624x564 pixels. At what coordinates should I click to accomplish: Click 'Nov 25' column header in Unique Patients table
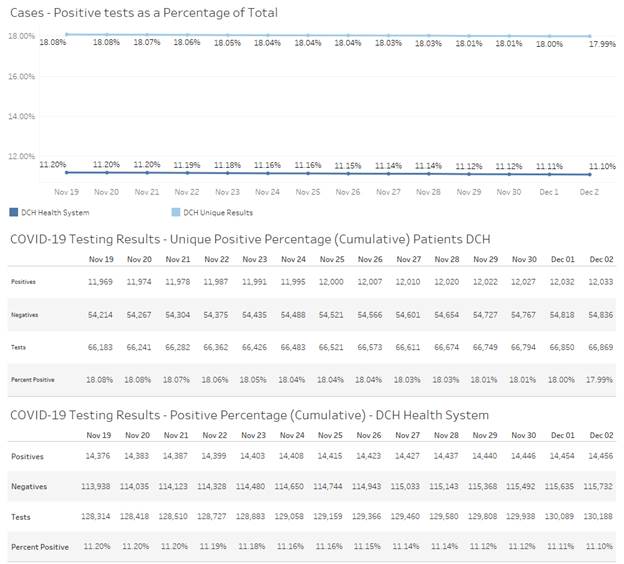point(332,260)
